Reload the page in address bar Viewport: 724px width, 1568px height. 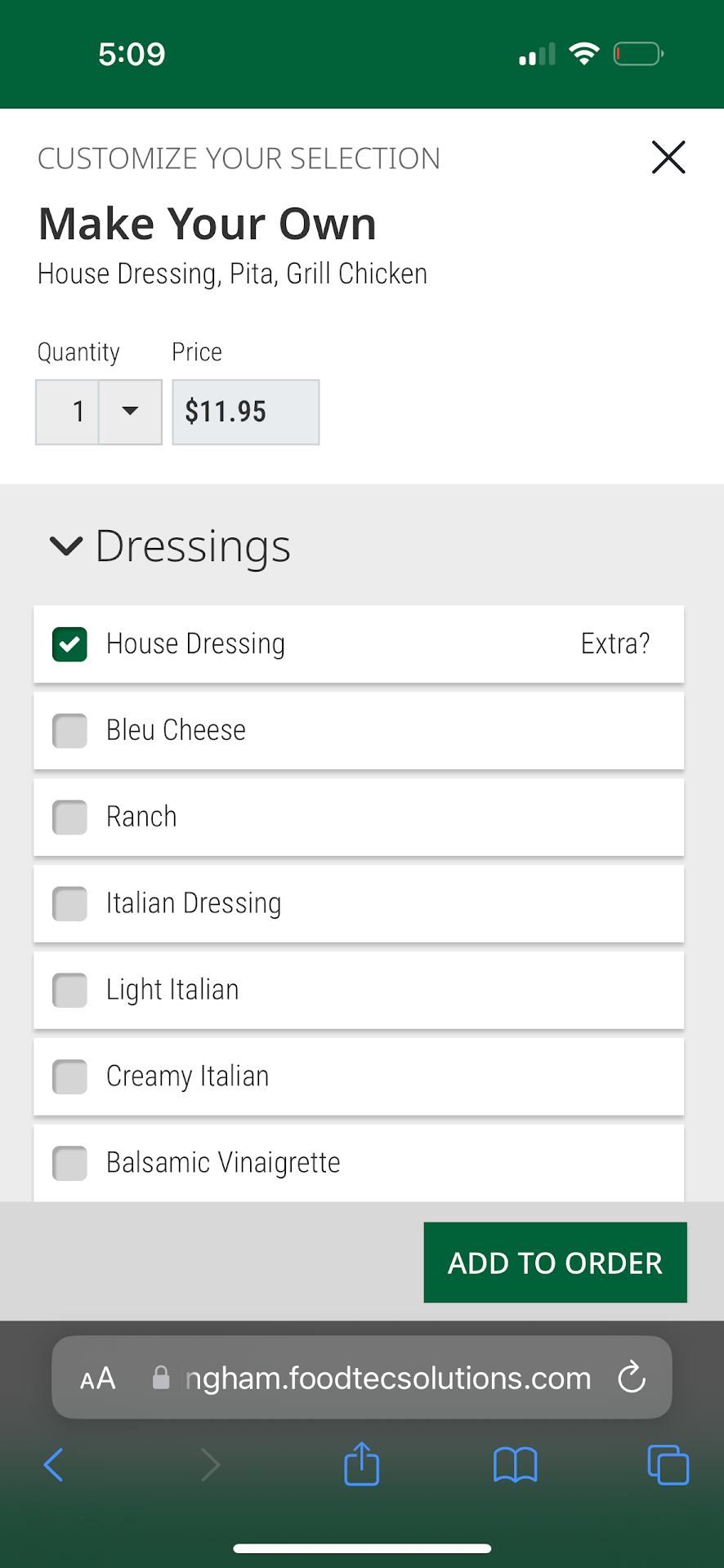(x=632, y=1378)
